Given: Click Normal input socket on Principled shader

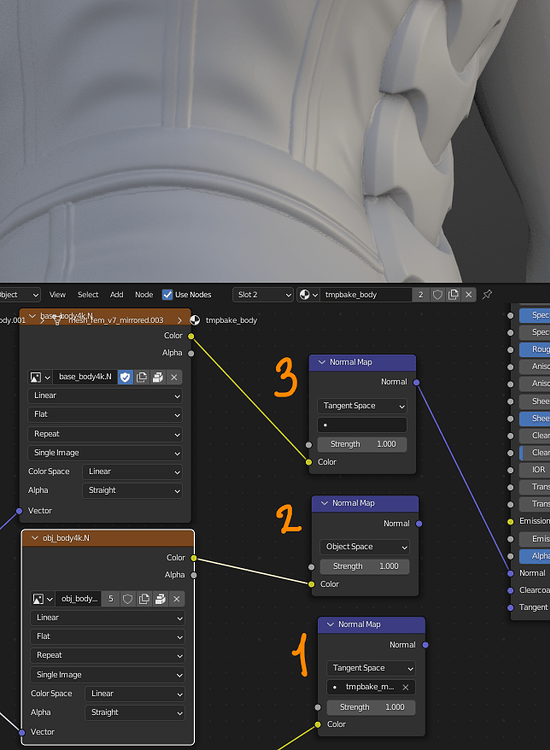Looking at the screenshot, I should [510, 573].
